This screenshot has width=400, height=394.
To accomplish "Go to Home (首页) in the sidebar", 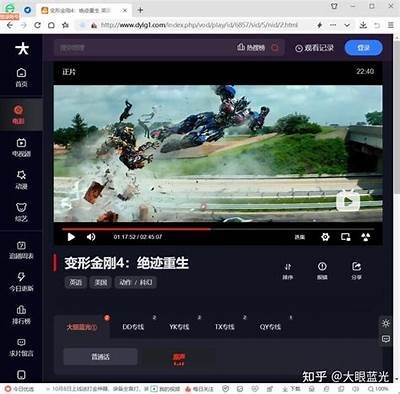I will 21,77.
